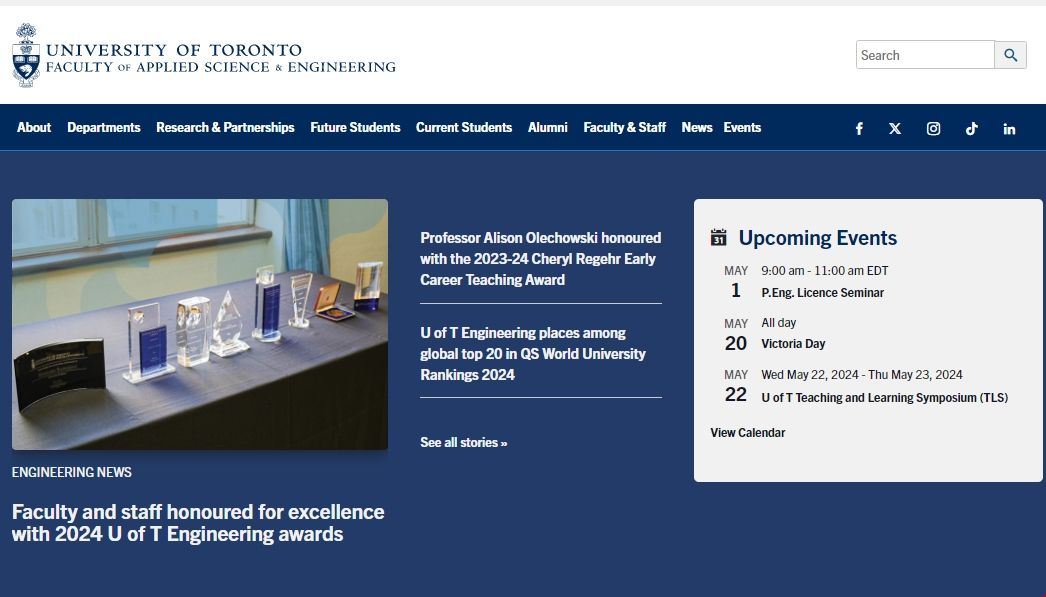Select Future Students in navigation
Screen dimensions: 1046x597
pyautogui.click(x=355, y=127)
